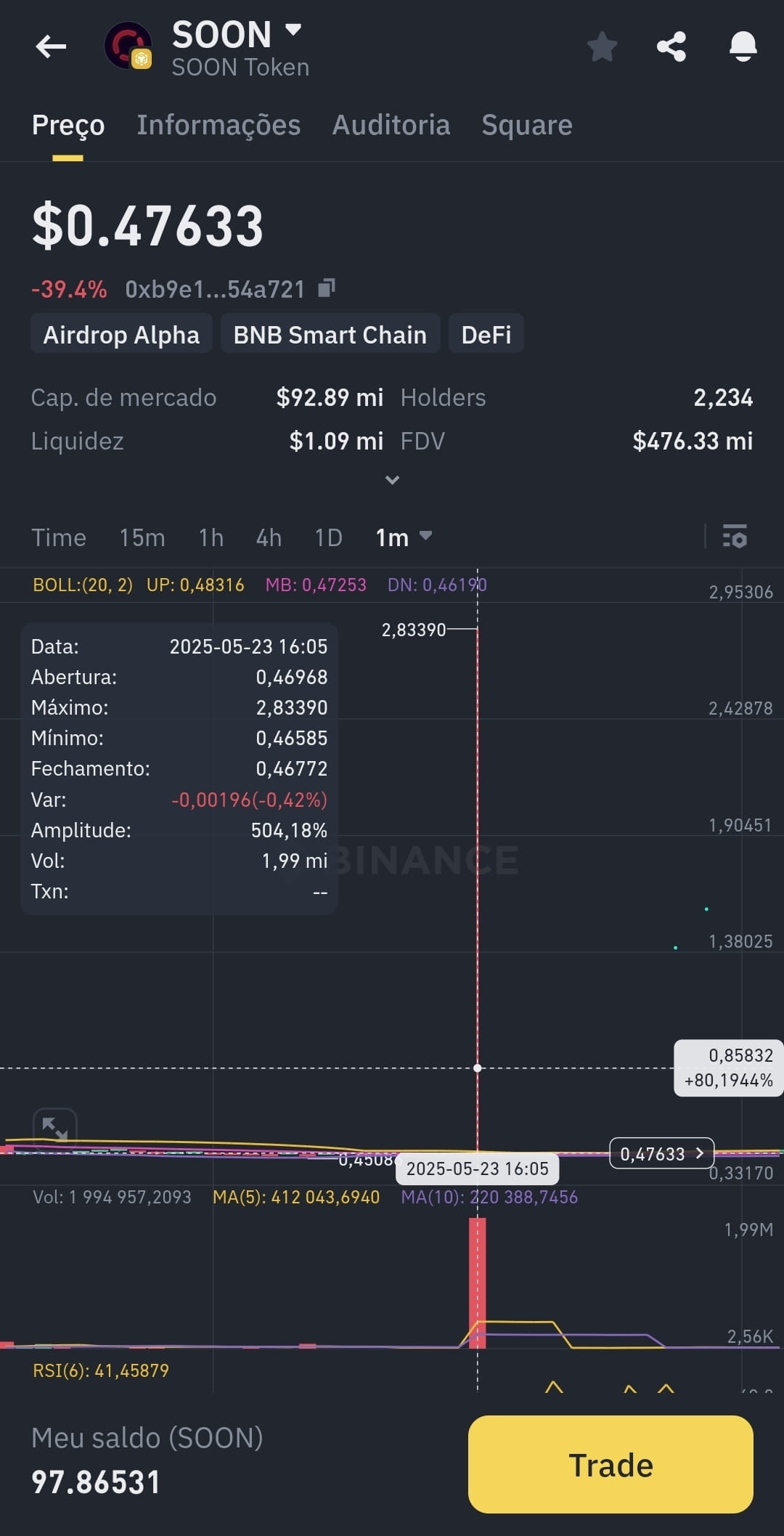Screen dimensions: 784x1536
Task: Set a price alert with bell icon
Action: click(x=743, y=46)
